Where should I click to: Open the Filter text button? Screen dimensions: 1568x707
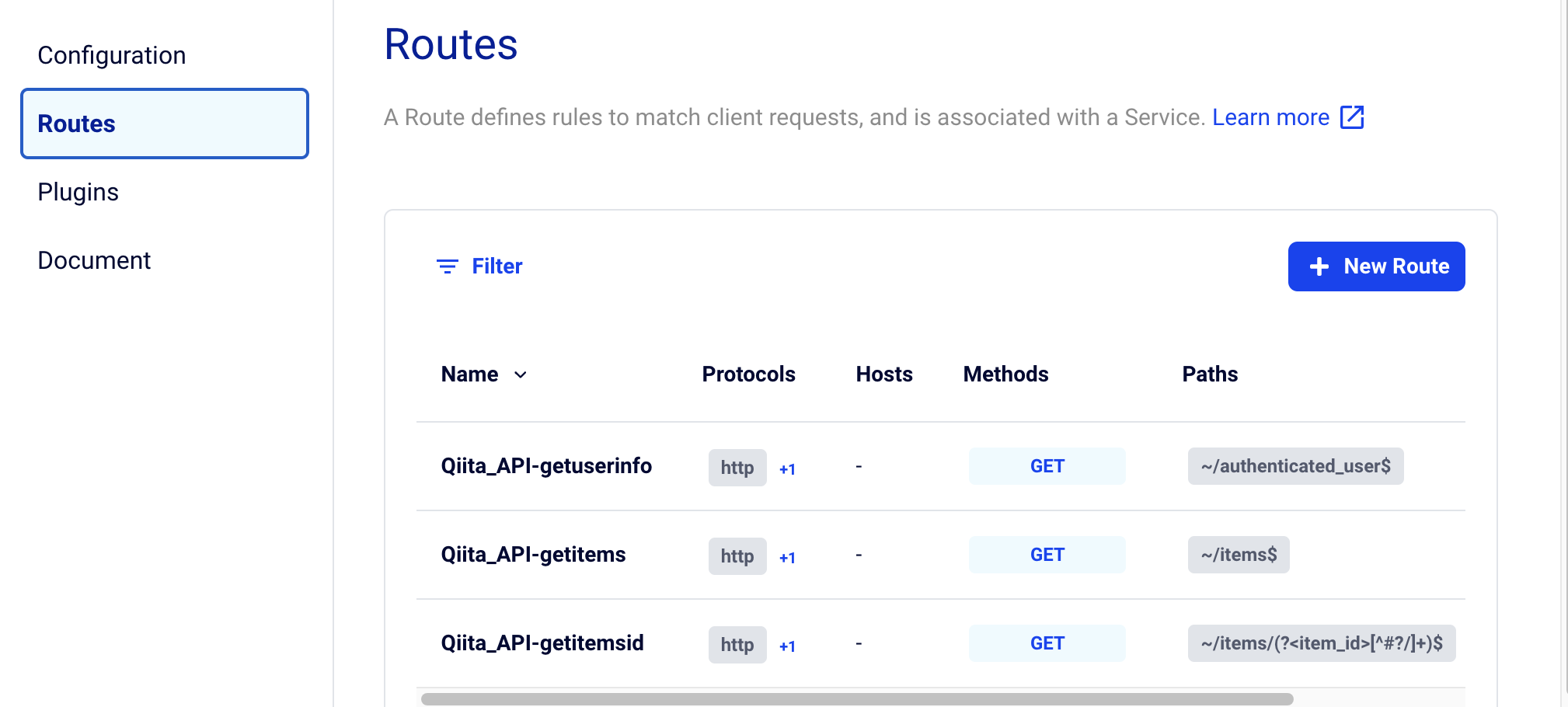(x=497, y=266)
